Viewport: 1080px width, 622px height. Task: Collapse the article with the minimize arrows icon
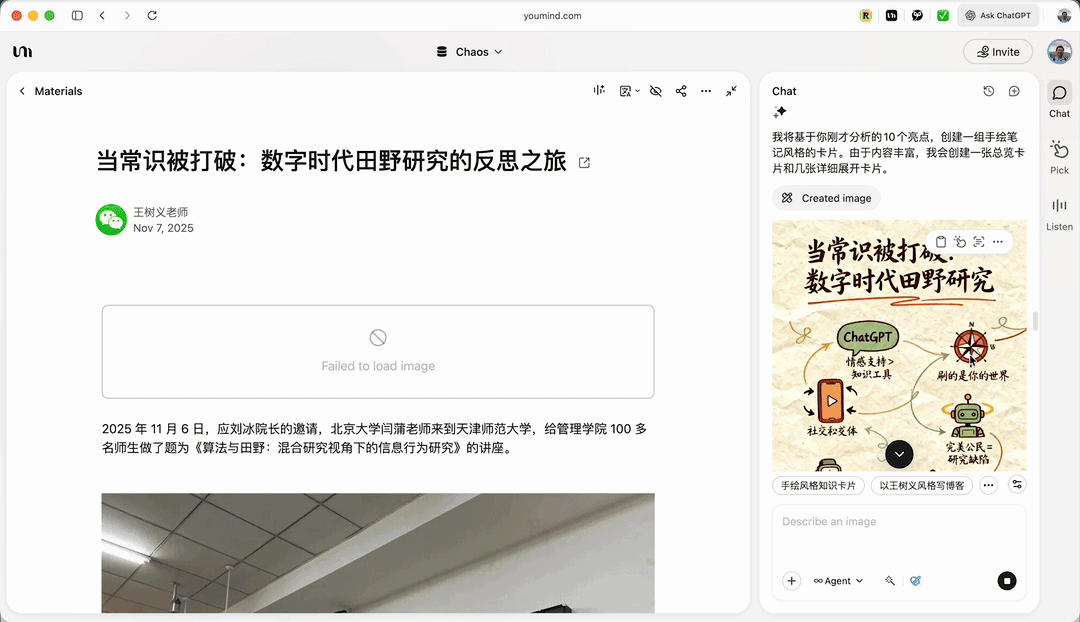click(732, 91)
